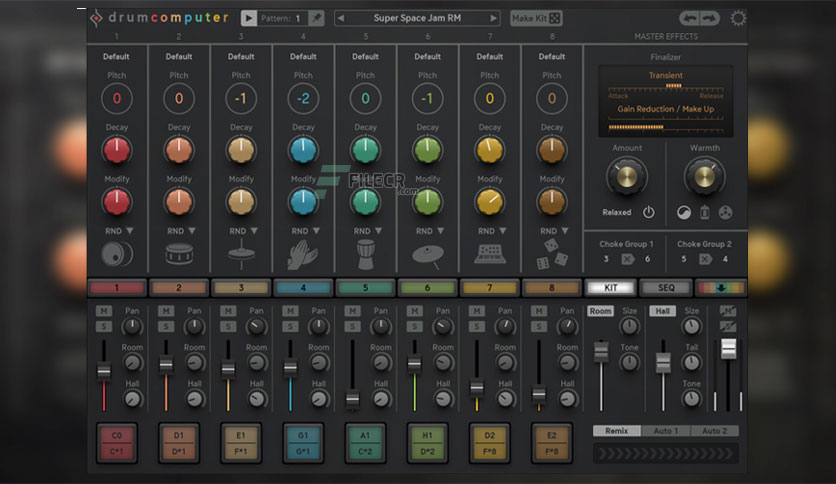Mute channel 1

(x=103, y=311)
